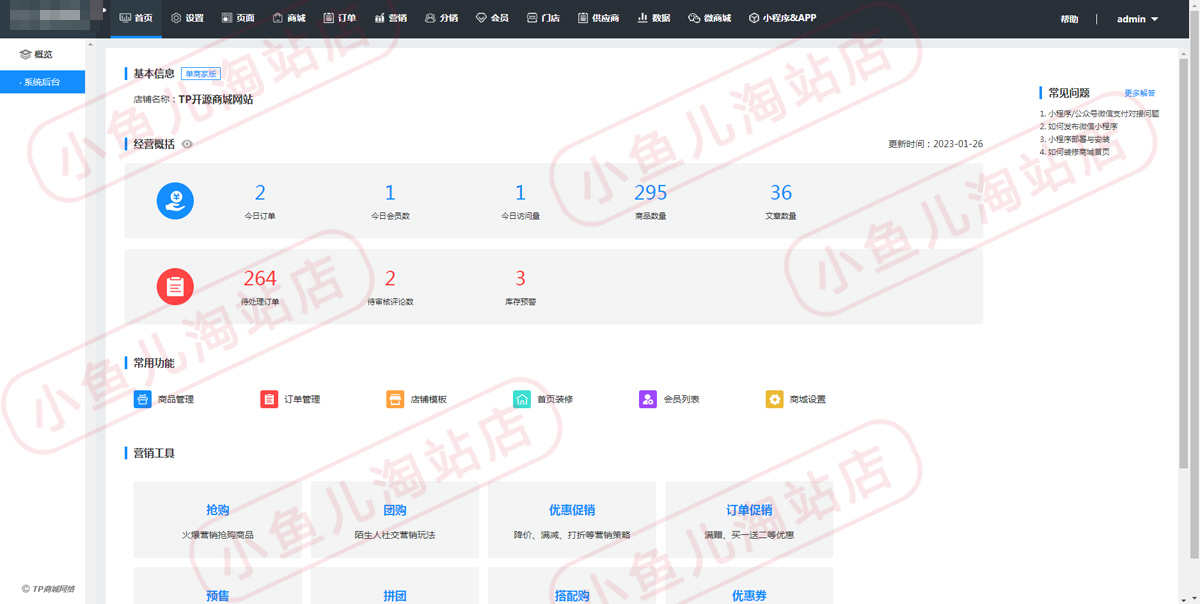
Task: Click the 商品数量 value 295
Action: (650, 193)
